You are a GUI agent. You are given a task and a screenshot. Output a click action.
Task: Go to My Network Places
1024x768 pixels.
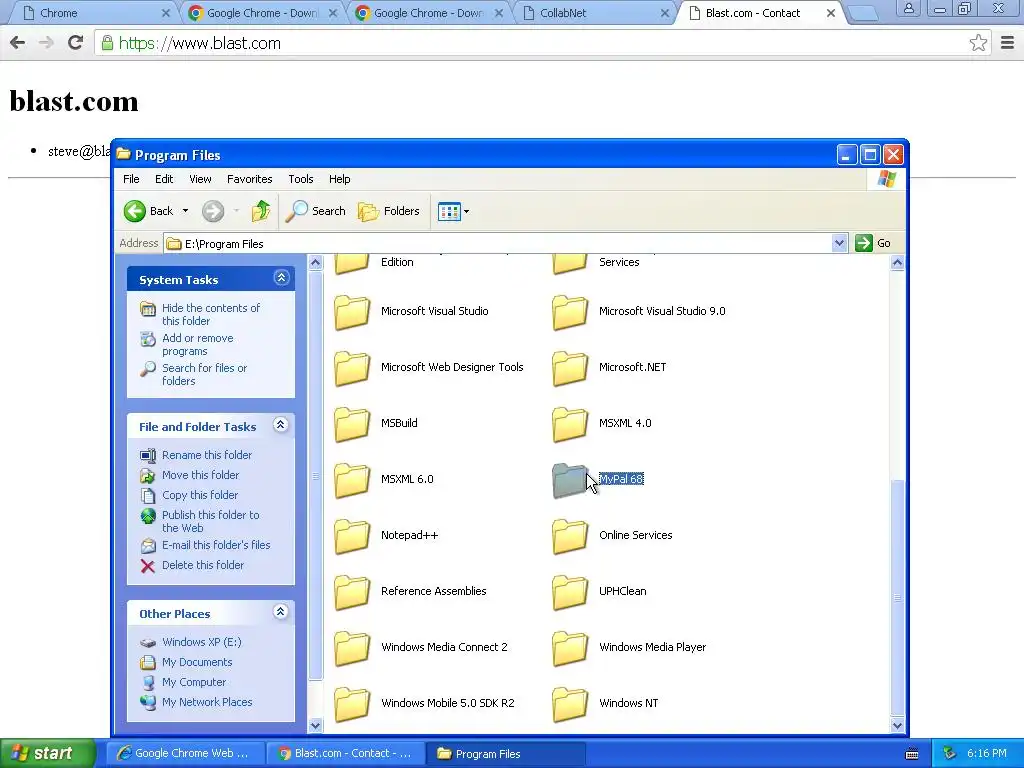tap(206, 702)
